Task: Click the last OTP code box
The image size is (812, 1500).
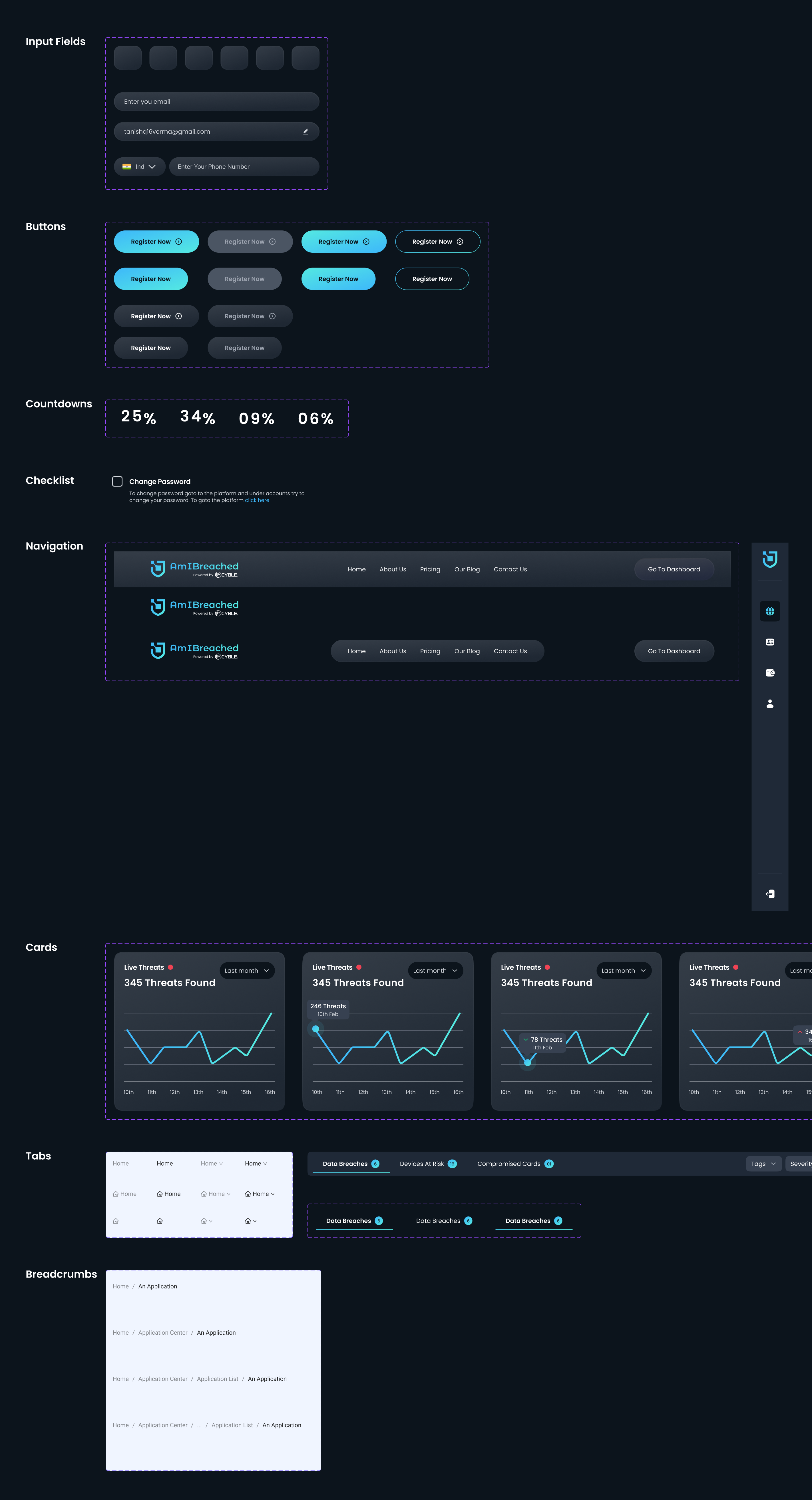Action: pyautogui.click(x=305, y=58)
